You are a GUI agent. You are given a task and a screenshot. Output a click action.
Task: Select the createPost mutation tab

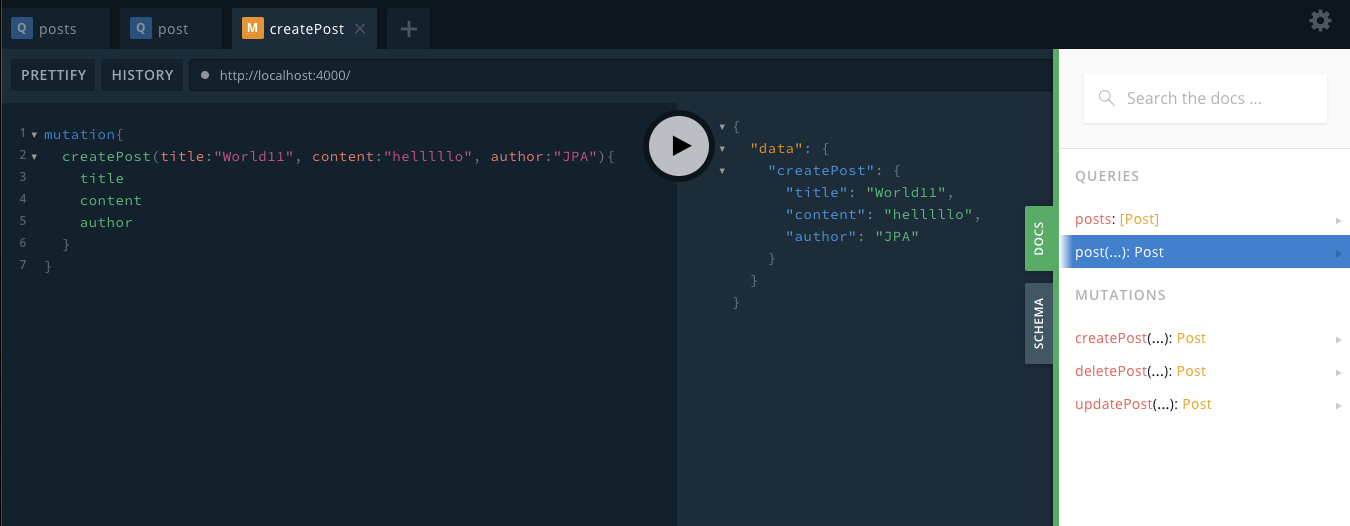tap(304, 29)
